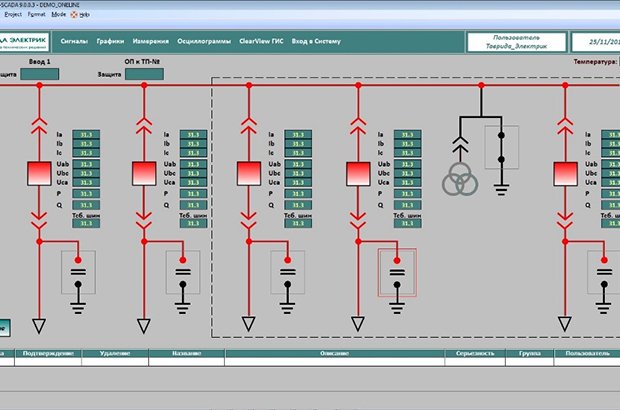This screenshot has width=620, height=410.
Task: Click the bus temperature value of Ввод 1
Action: (86, 223)
